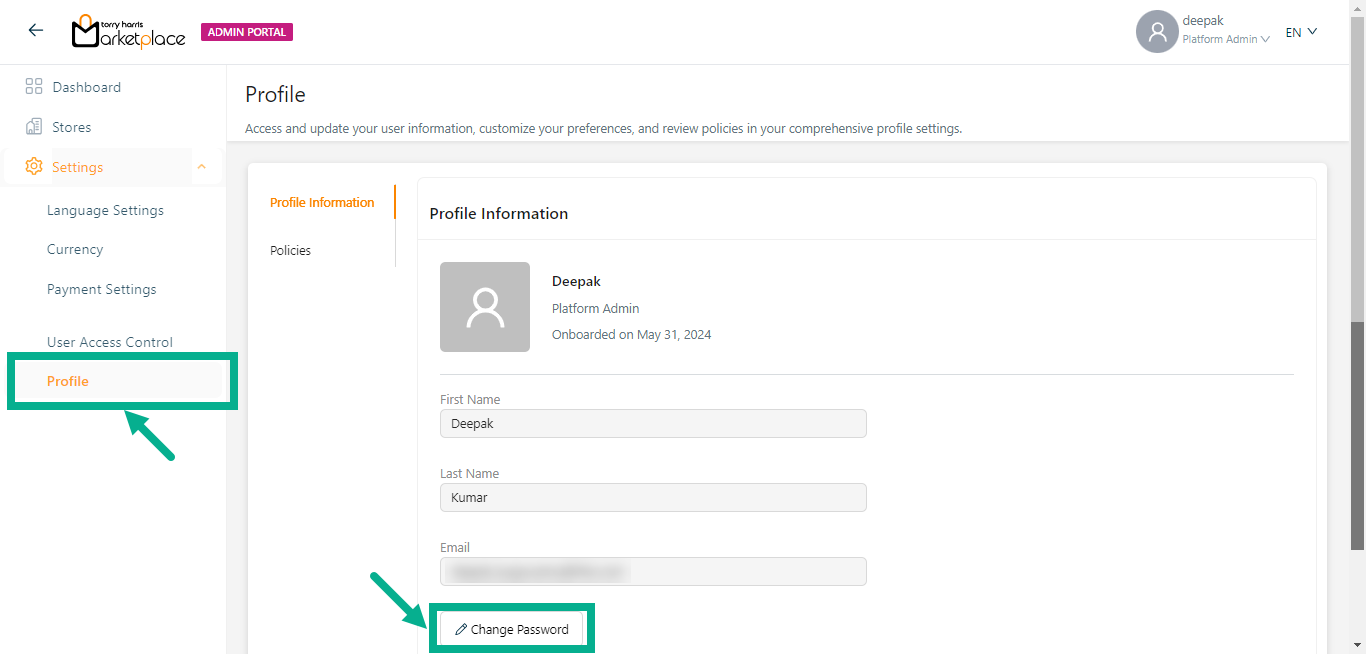The height and width of the screenshot is (654, 1366).
Task: Click the Change Password button
Action: (x=512, y=630)
